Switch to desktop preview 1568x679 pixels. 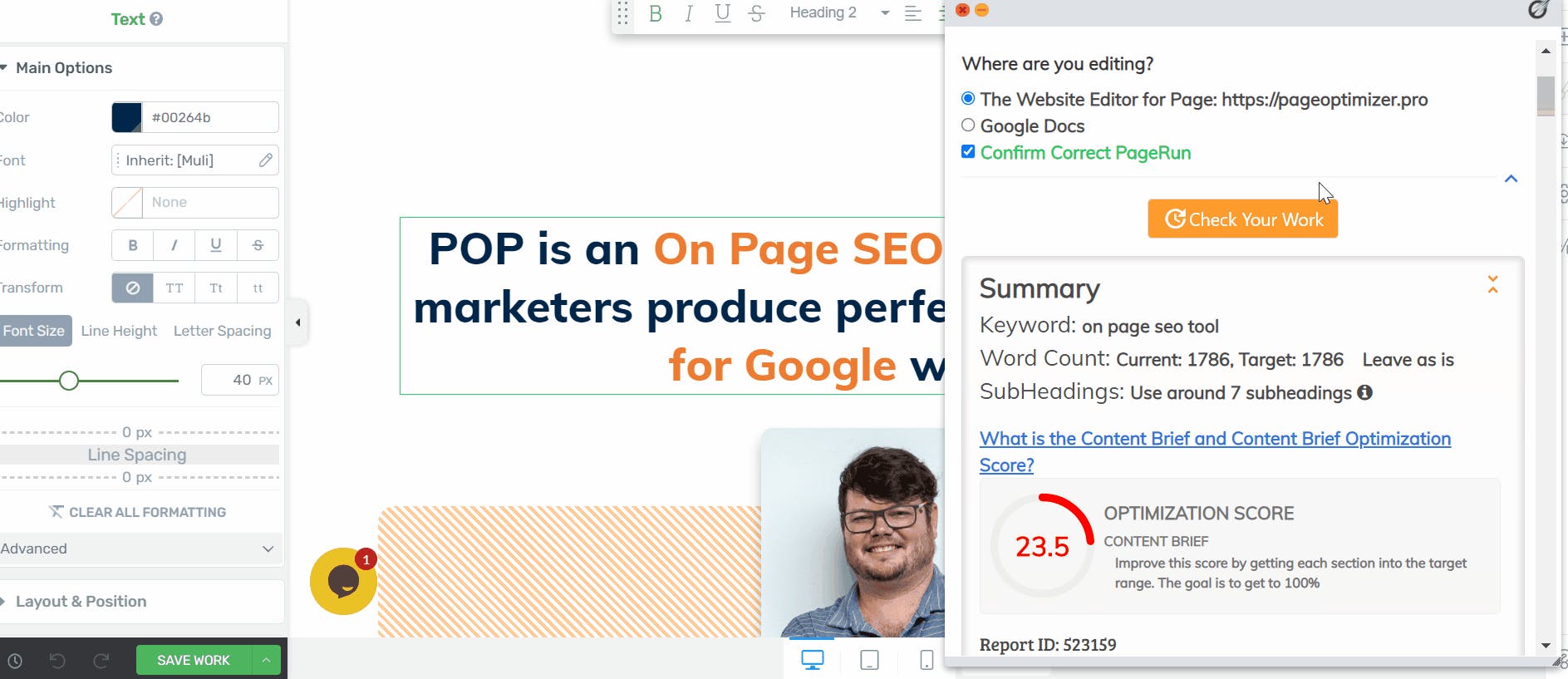pos(813,660)
